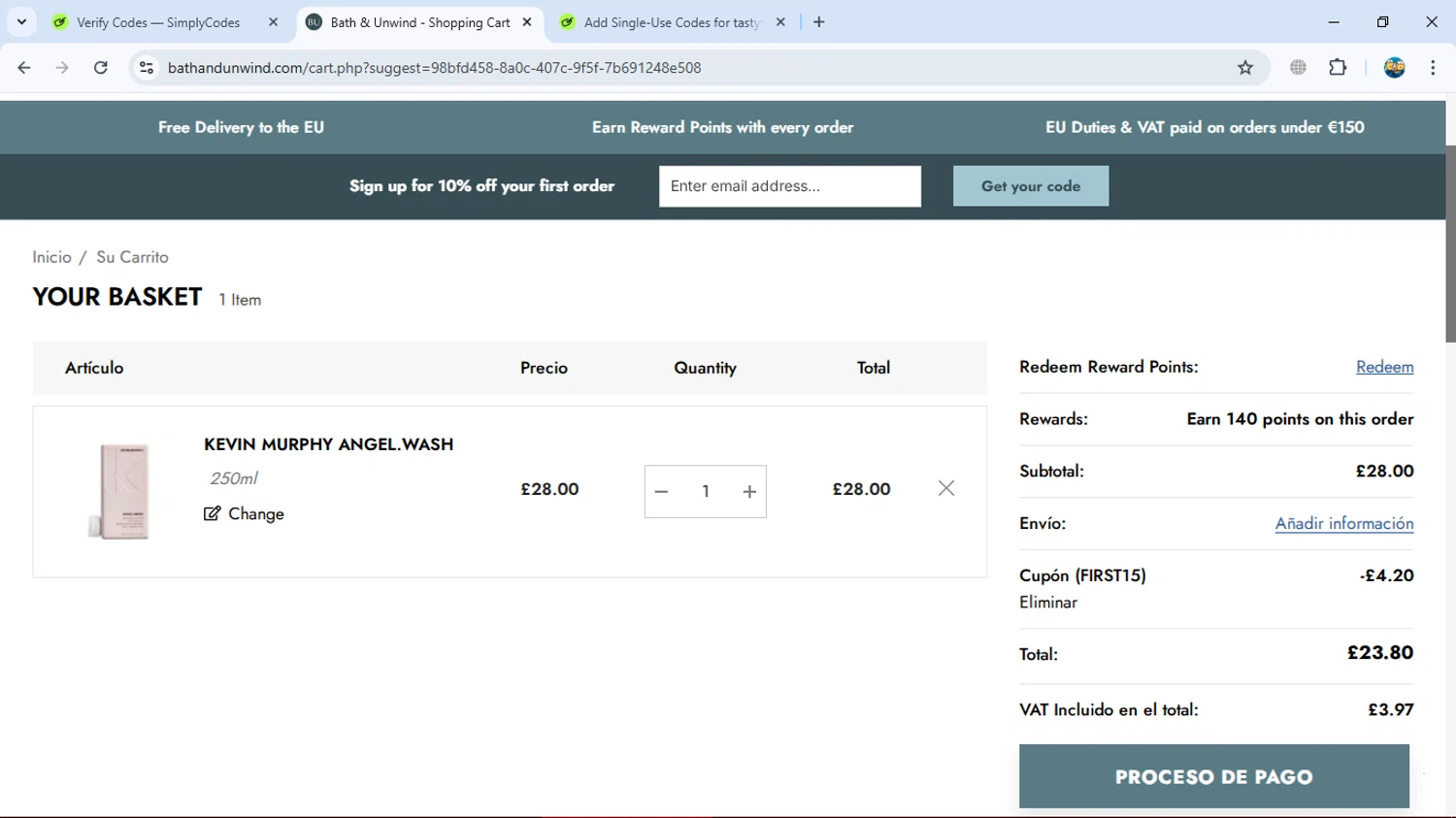Open the tab search dropdown arrow
The width and height of the screenshot is (1456, 818).
[x=21, y=21]
